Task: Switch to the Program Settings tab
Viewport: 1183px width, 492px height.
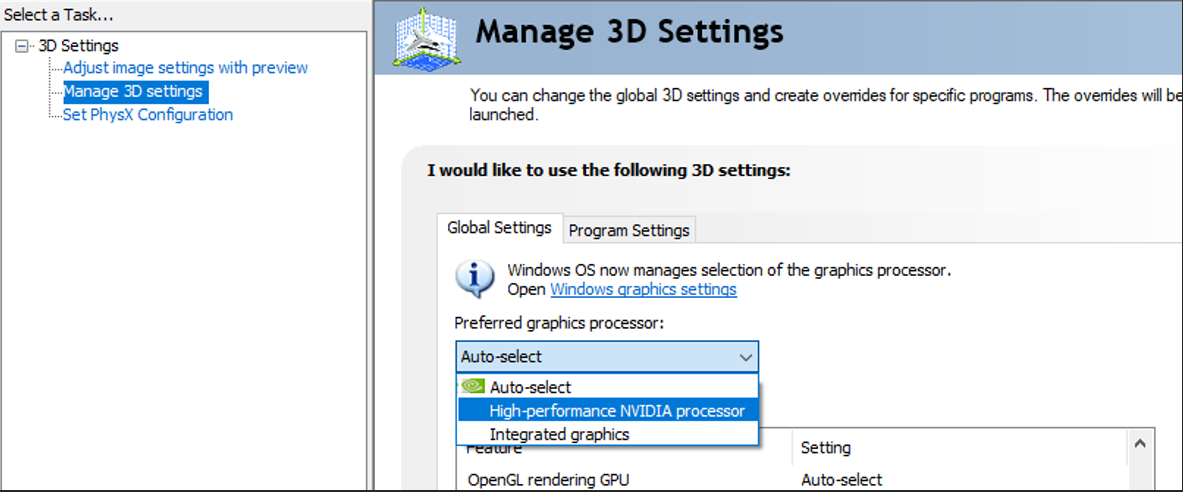Action: (x=629, y=230)
